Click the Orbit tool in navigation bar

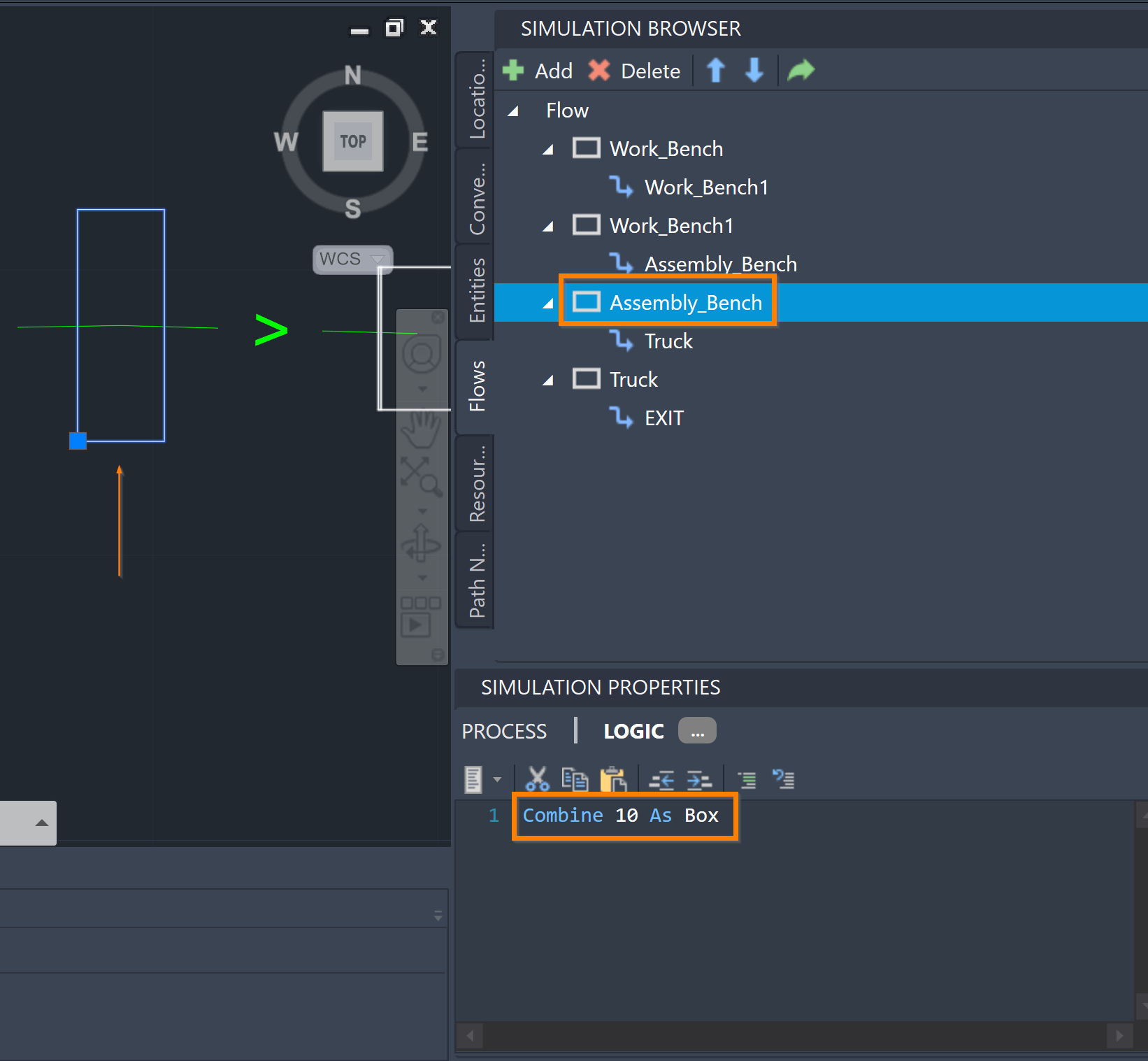pos(422,543)
